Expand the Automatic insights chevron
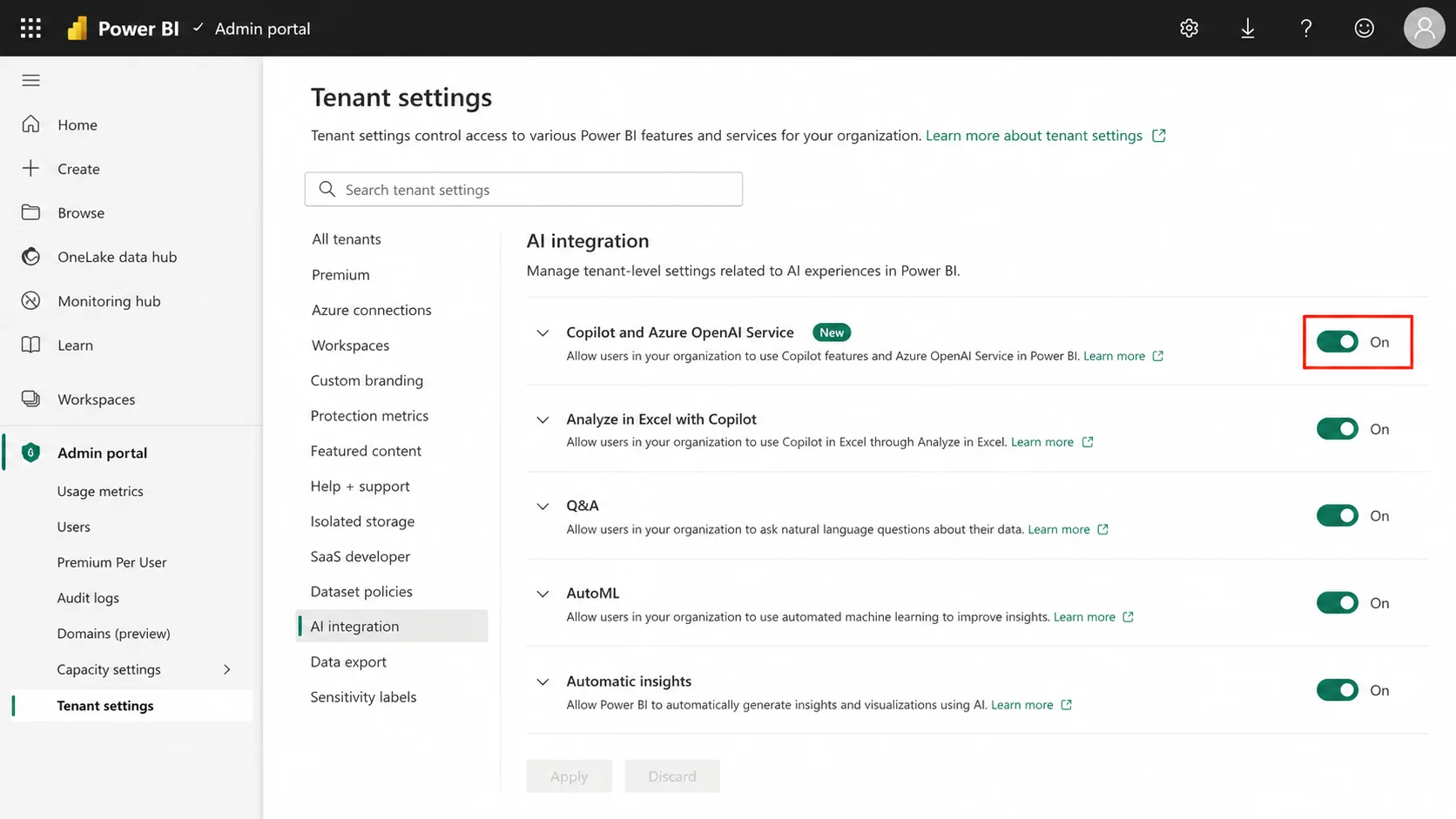 [x=543, y=681]
